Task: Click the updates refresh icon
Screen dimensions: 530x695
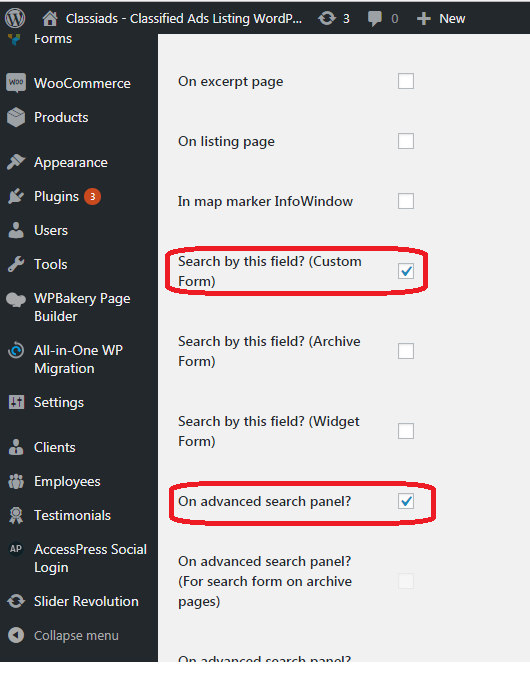Action: (x=327, y=18)
